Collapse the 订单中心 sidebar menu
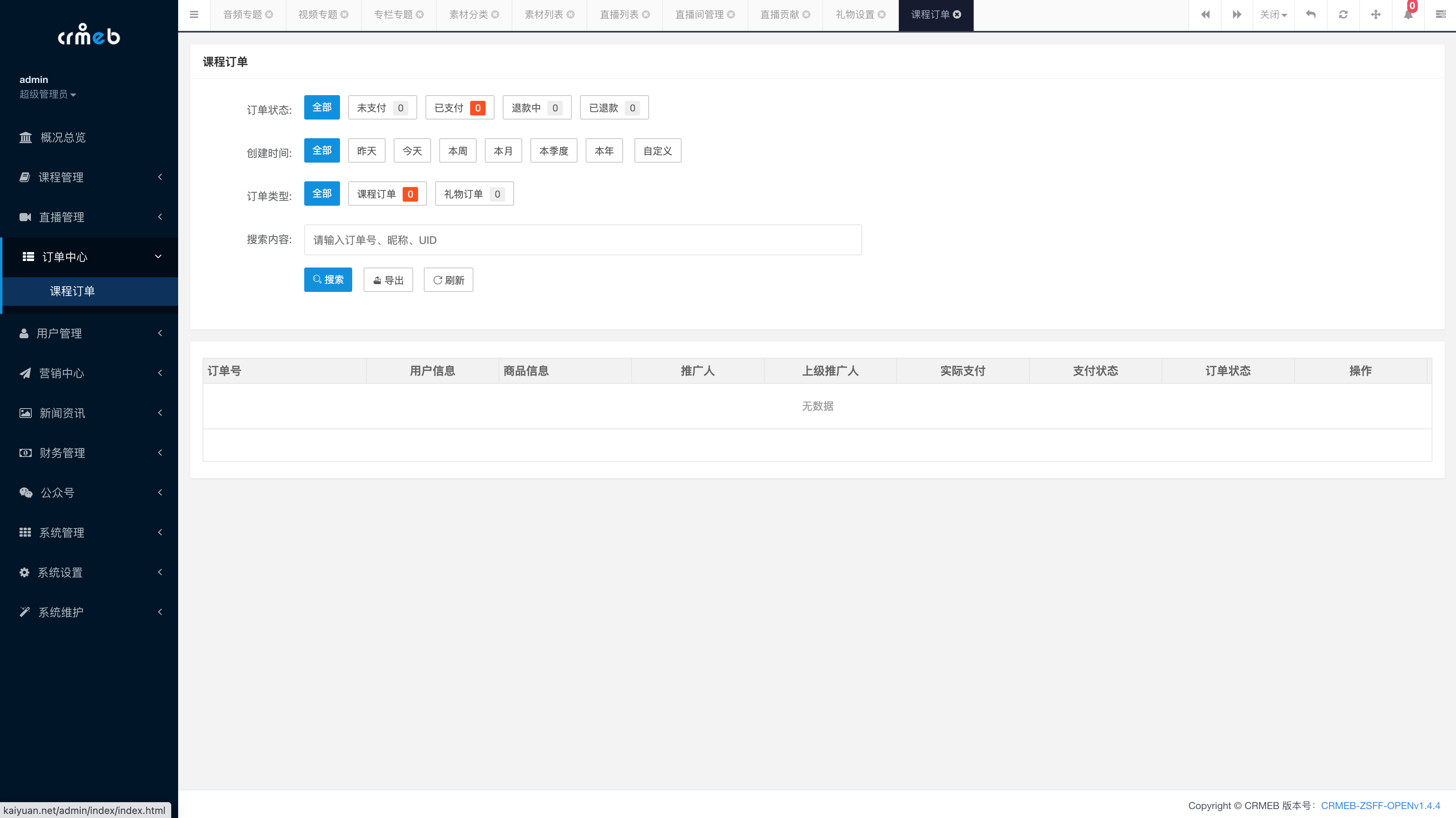This screenshot has width=1456, height=818. click(89, 257)
